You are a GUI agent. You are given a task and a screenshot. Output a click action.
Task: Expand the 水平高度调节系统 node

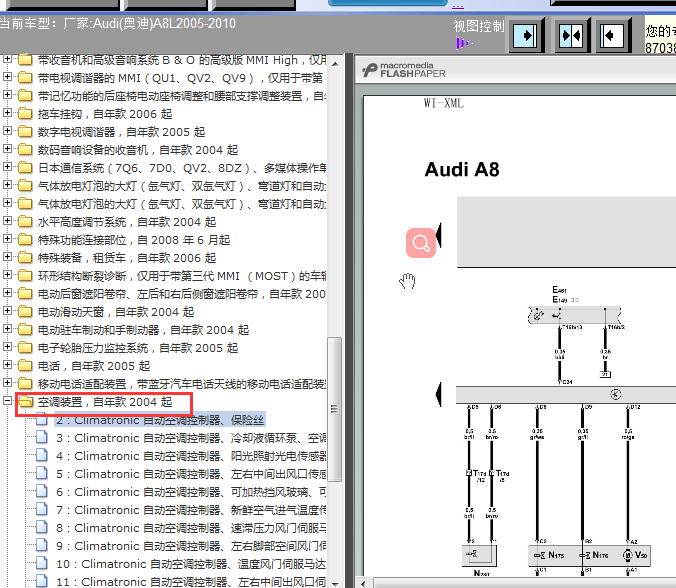[x=7, y=221]
